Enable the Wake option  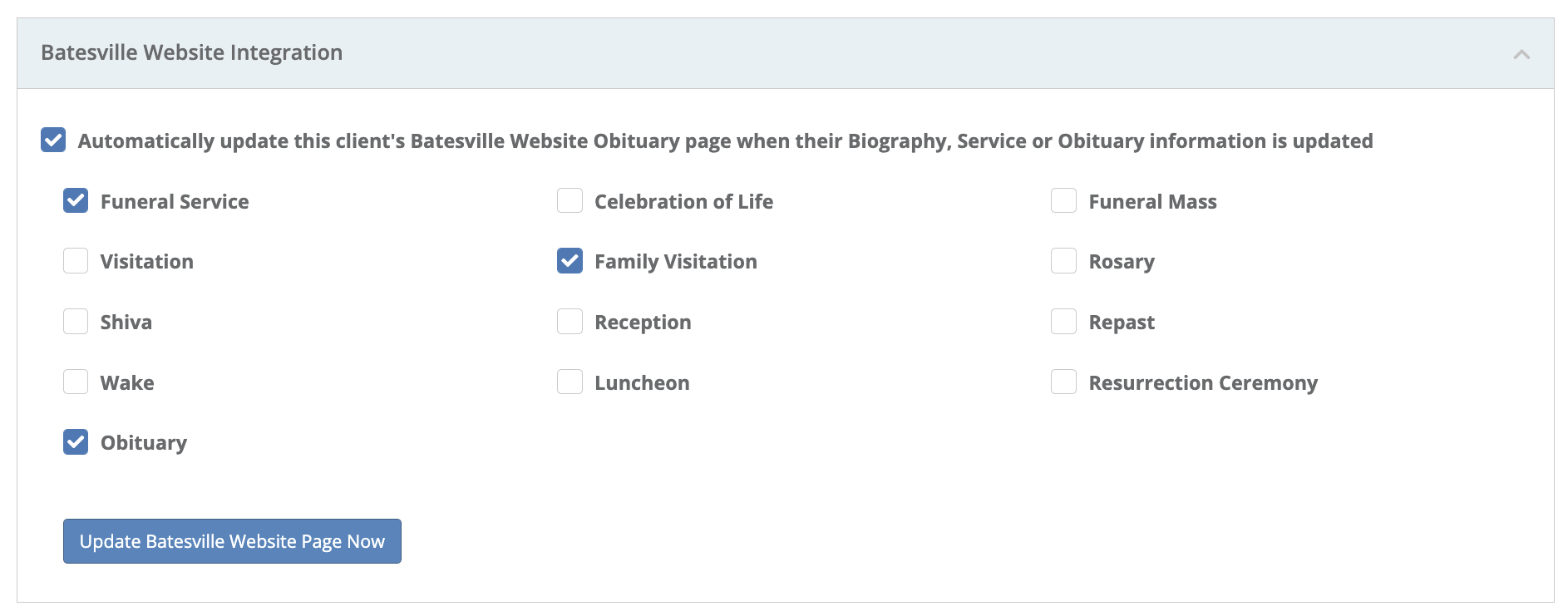coord(76,382)
